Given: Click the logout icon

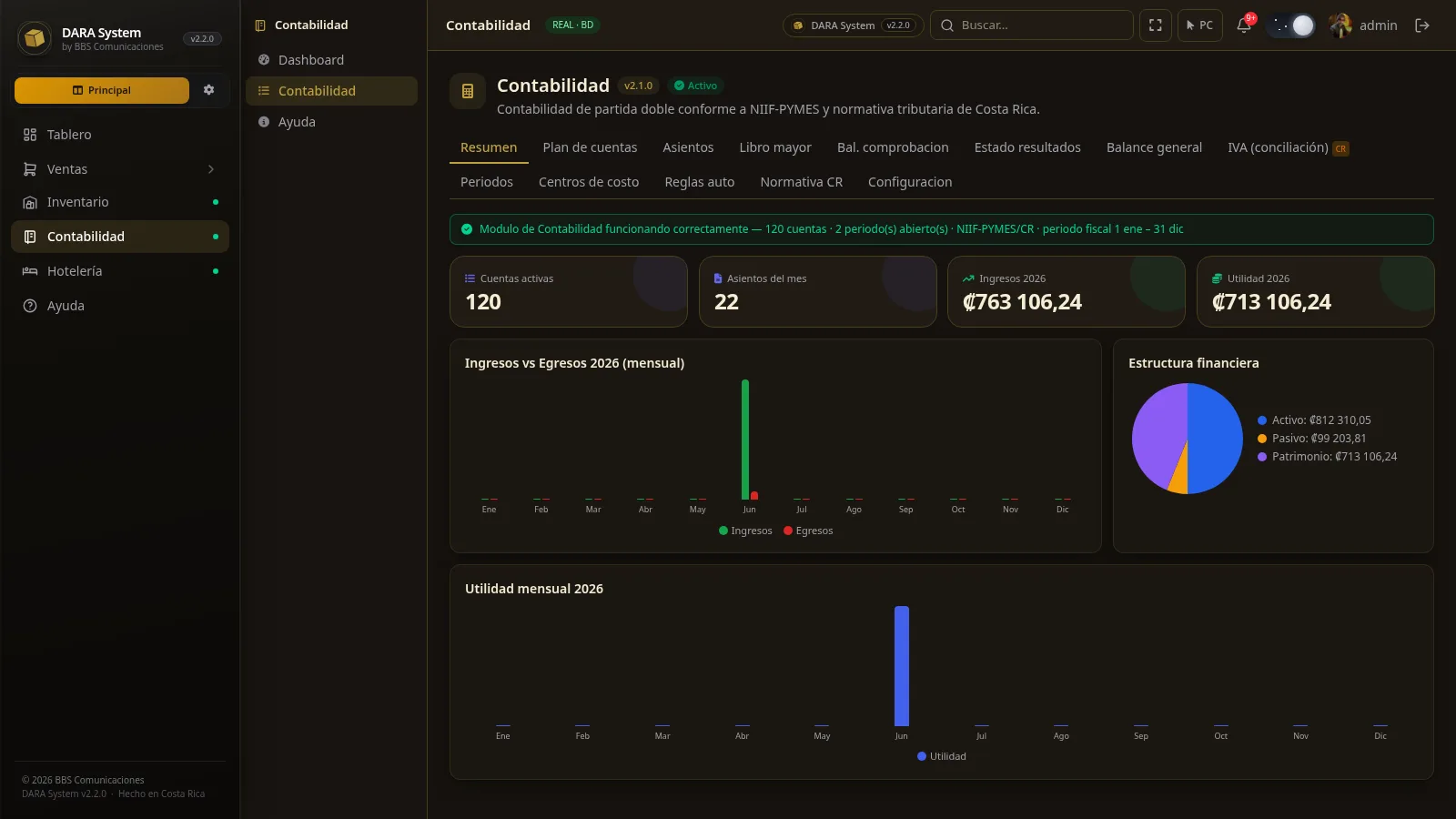Looking at the screenshot, I should click(x=1422, y=25).
